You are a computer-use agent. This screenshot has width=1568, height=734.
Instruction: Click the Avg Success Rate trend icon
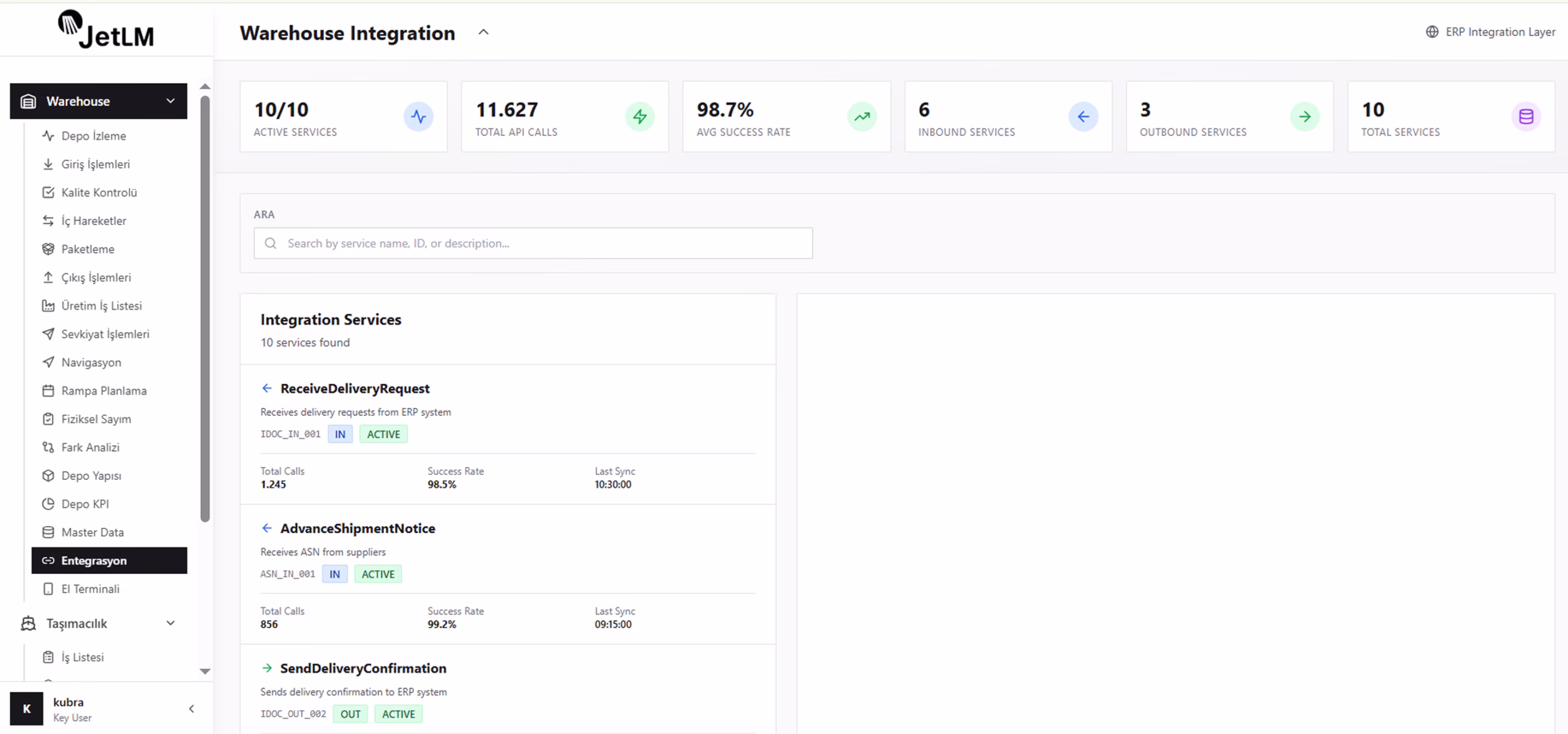[x=862, y=116]
